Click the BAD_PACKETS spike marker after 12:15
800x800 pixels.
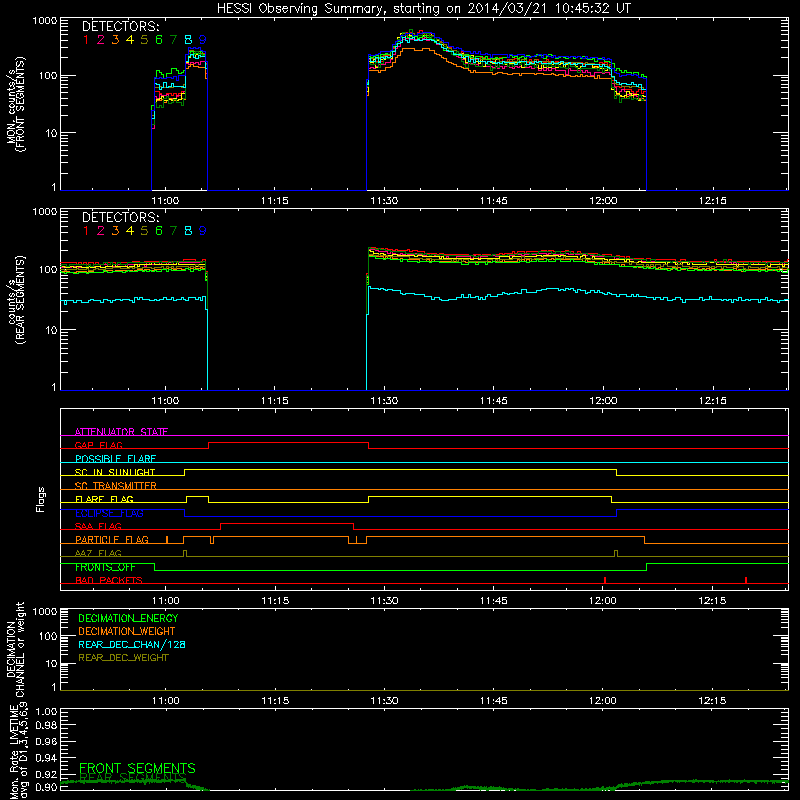[746, 580]
